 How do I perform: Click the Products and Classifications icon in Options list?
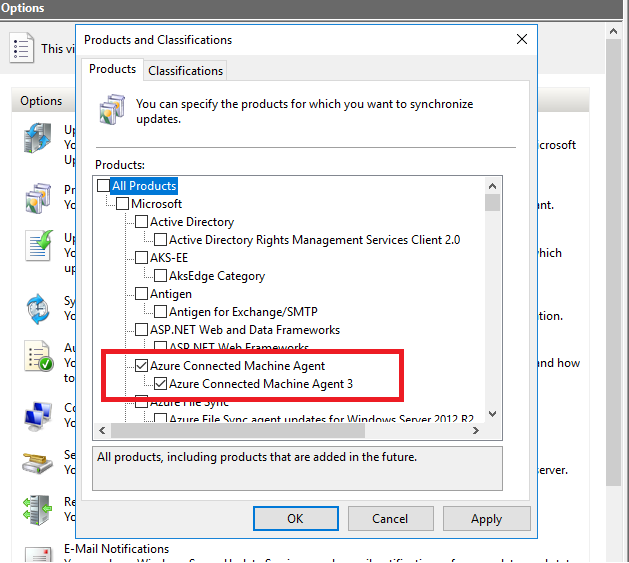coord(38,198)
